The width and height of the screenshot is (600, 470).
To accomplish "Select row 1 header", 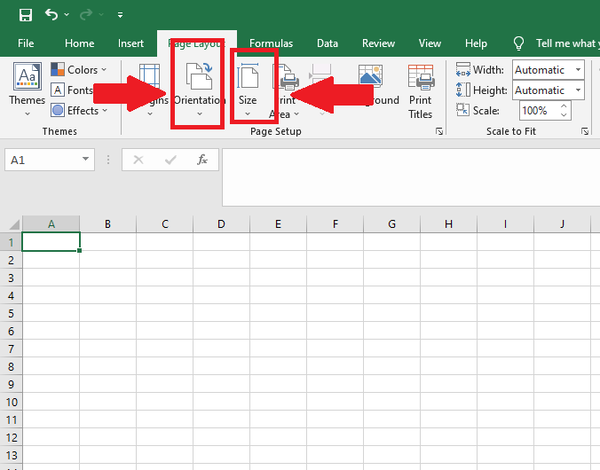I will point(11,242).
